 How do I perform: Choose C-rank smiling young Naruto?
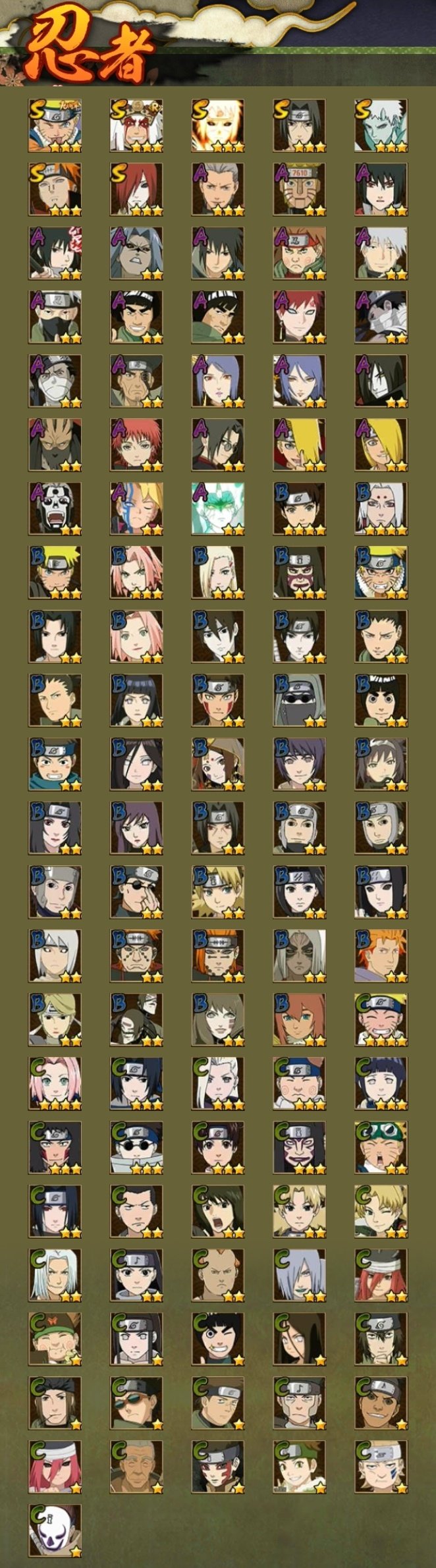(x=381, y=1019)
